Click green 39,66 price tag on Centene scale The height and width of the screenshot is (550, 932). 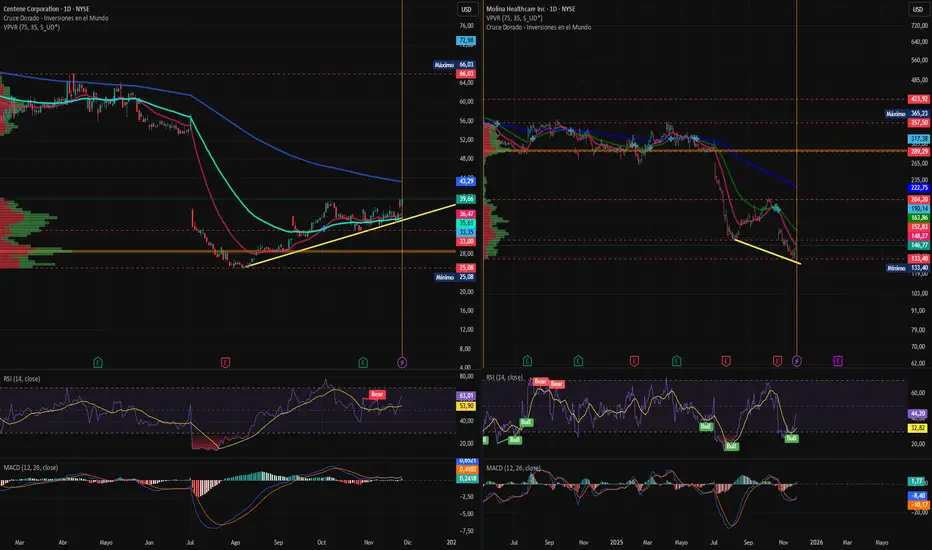pyautogui.click(x=466, y=199)
